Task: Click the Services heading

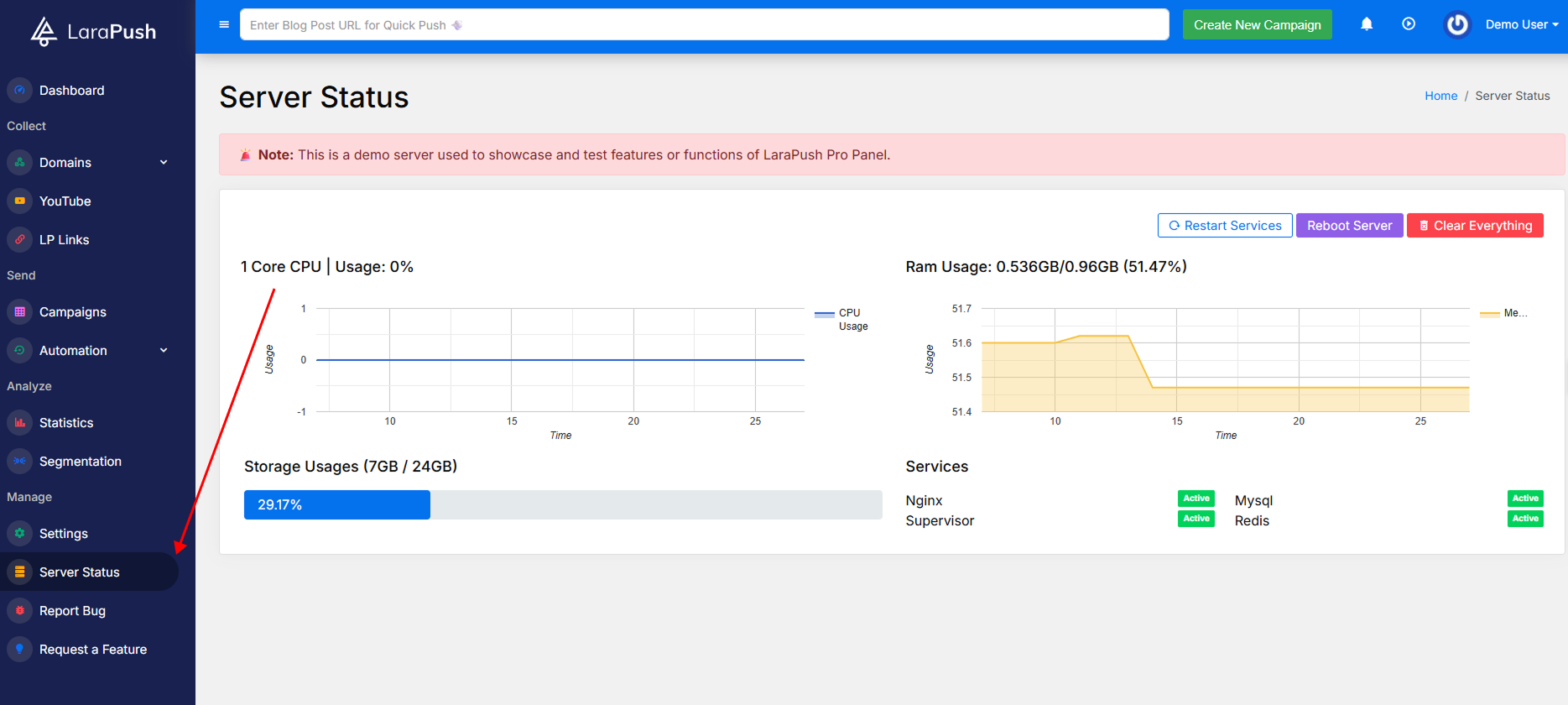Action: coord(937,467)
